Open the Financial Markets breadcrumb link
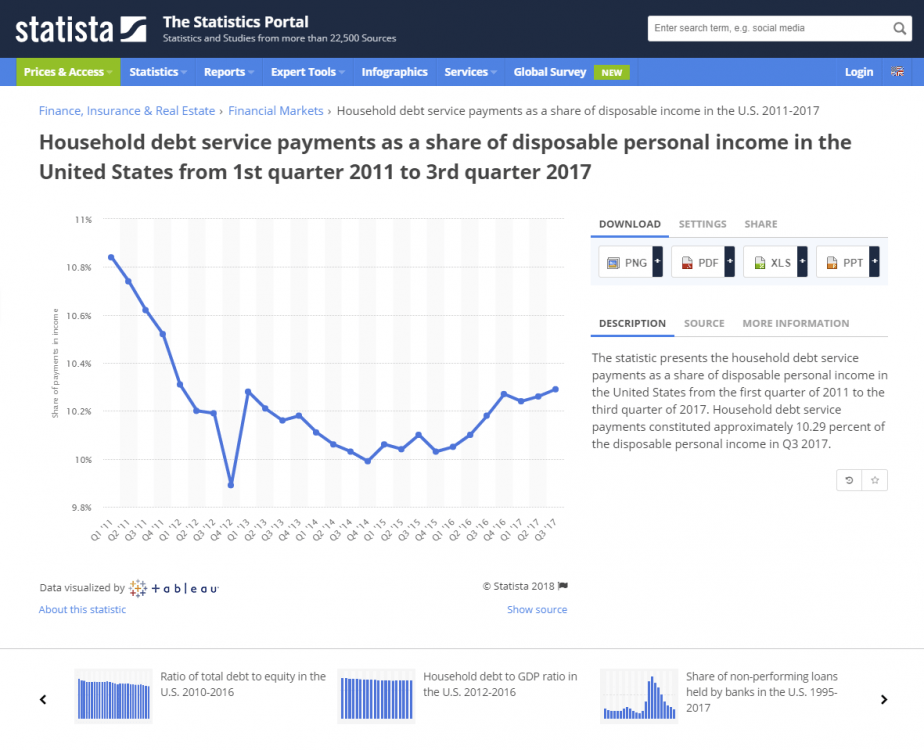Viewport: 924px width, 750px height. (x=276, y=111)
